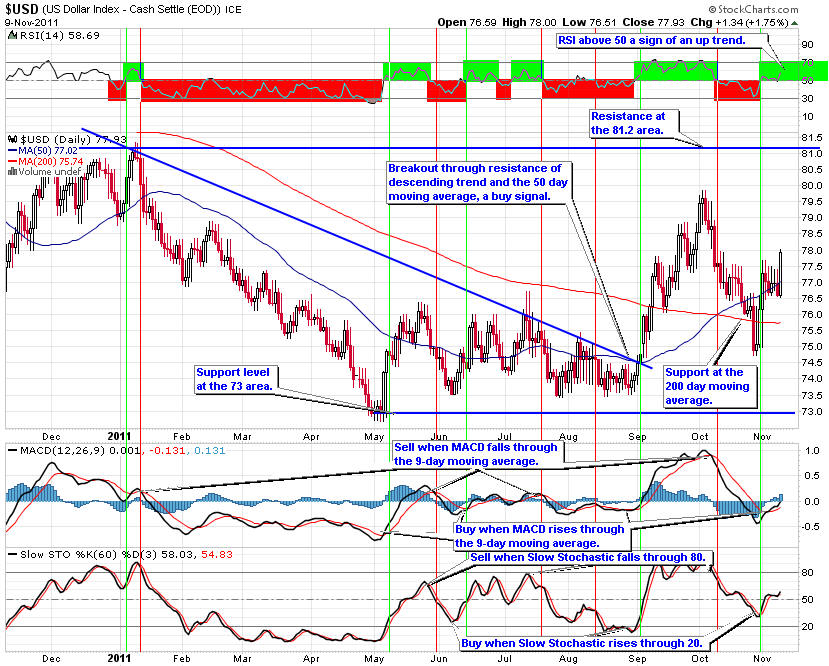Image resolution: width=829 pixels, height=666 pixels.
Task: Click the 'Support level at the 73 area' label
Action: click(234, 377)
